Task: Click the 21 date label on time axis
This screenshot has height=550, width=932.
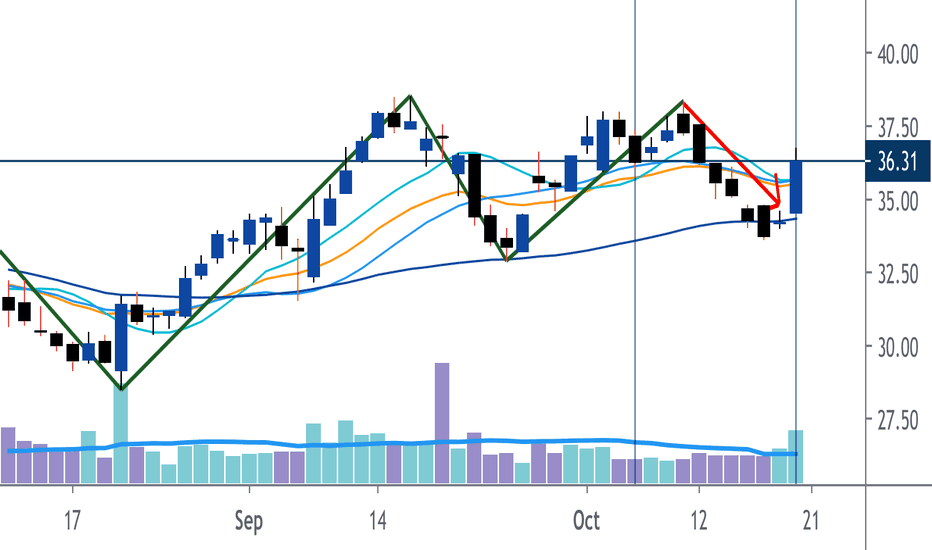Action: coord(810,521)
